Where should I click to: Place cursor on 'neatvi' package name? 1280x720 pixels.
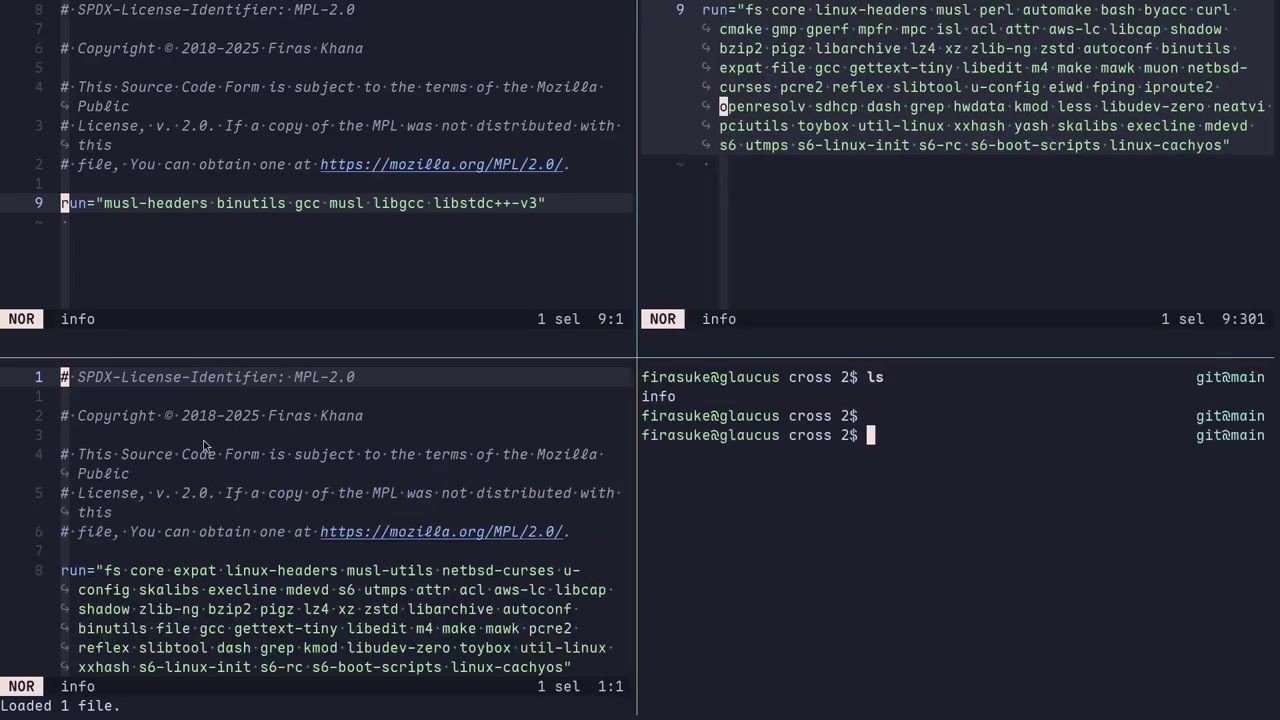pyautogui.click(x=1239, y=106)
